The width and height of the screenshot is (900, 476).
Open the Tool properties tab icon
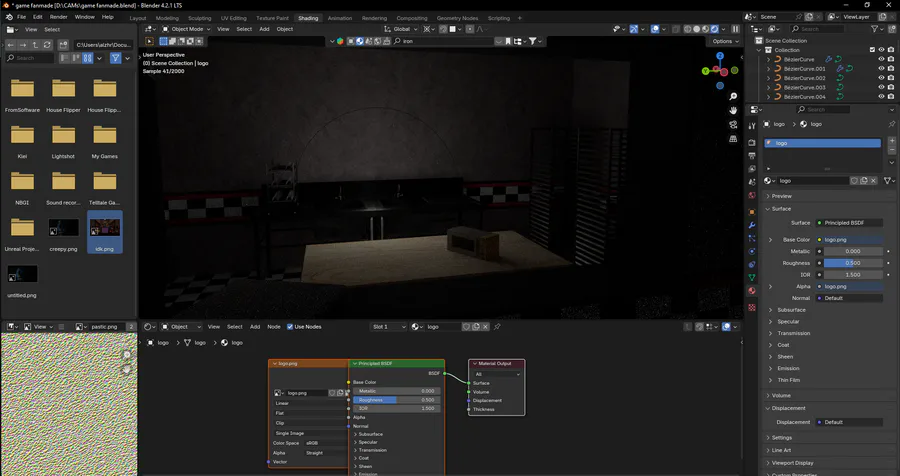click(x=752, y=126)
